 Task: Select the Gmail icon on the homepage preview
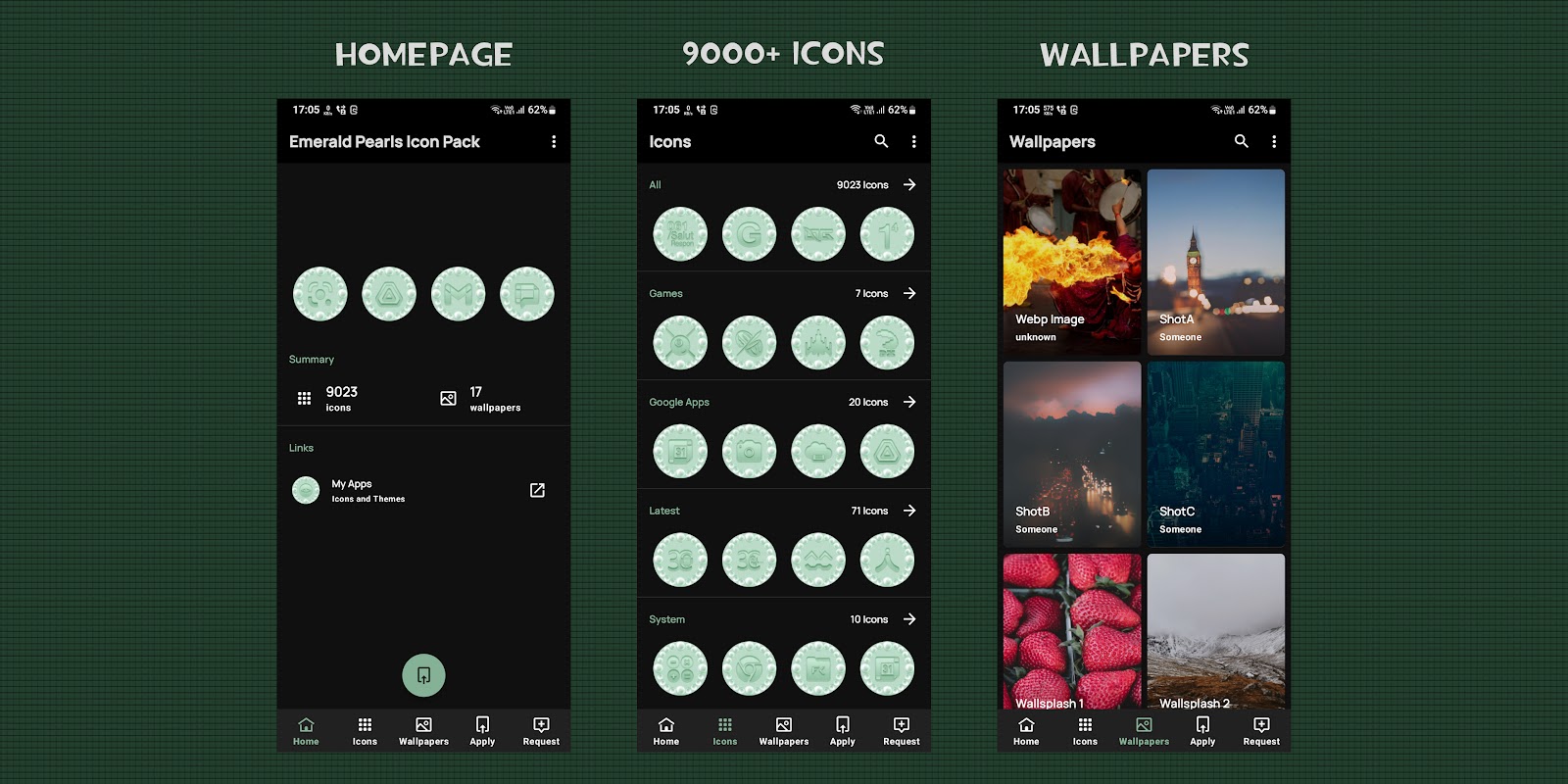point(458,294)
